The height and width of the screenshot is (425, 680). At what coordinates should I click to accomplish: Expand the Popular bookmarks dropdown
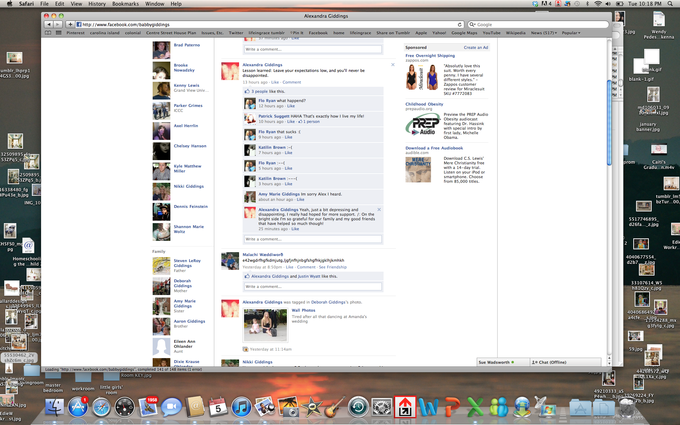click(x=571, y=33)
